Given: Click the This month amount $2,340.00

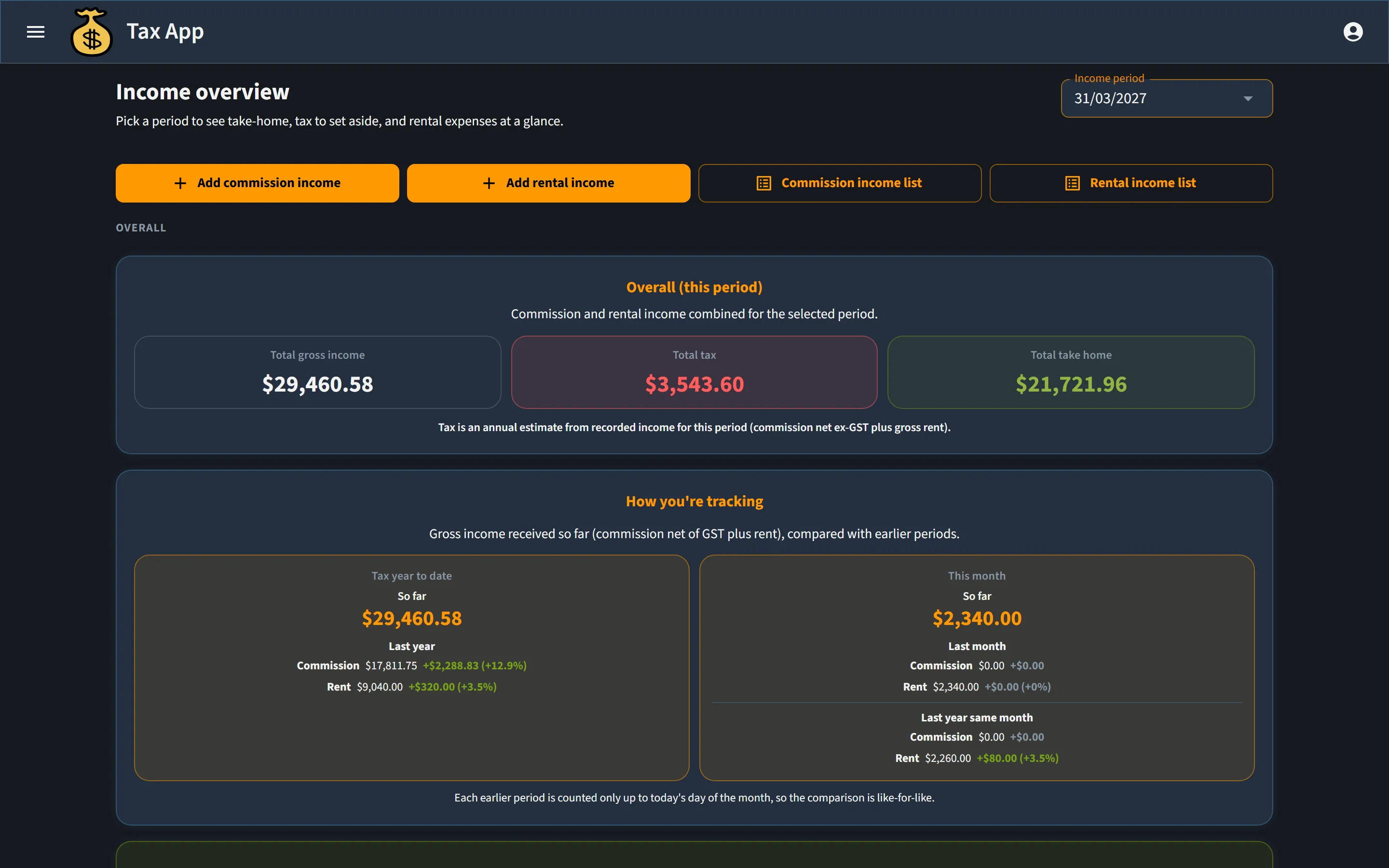Looking at the screenshot, I should 977,618.
